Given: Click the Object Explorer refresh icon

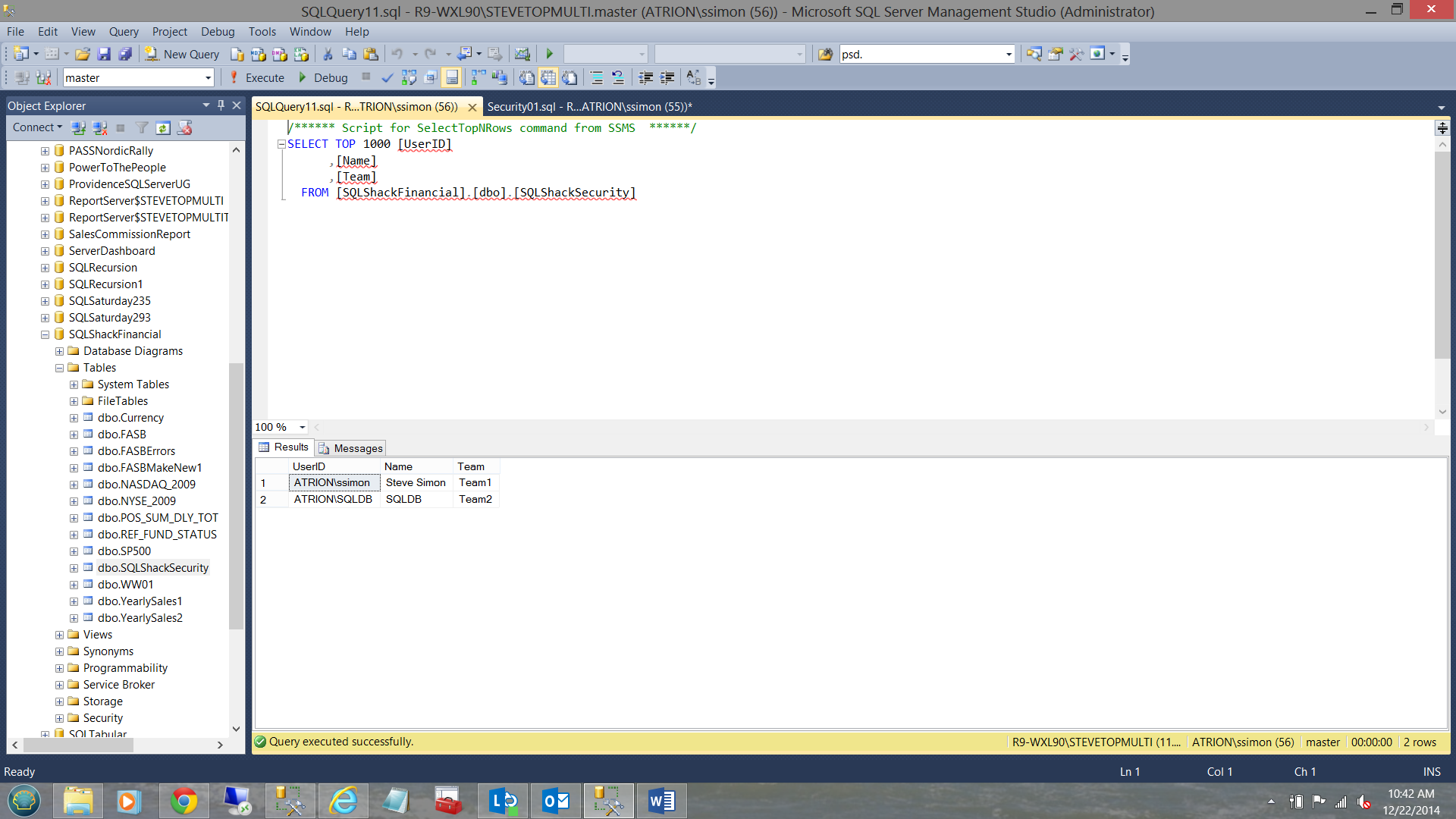Looking at the screenshot, I should pyautogui.click(x=163, y=127).
